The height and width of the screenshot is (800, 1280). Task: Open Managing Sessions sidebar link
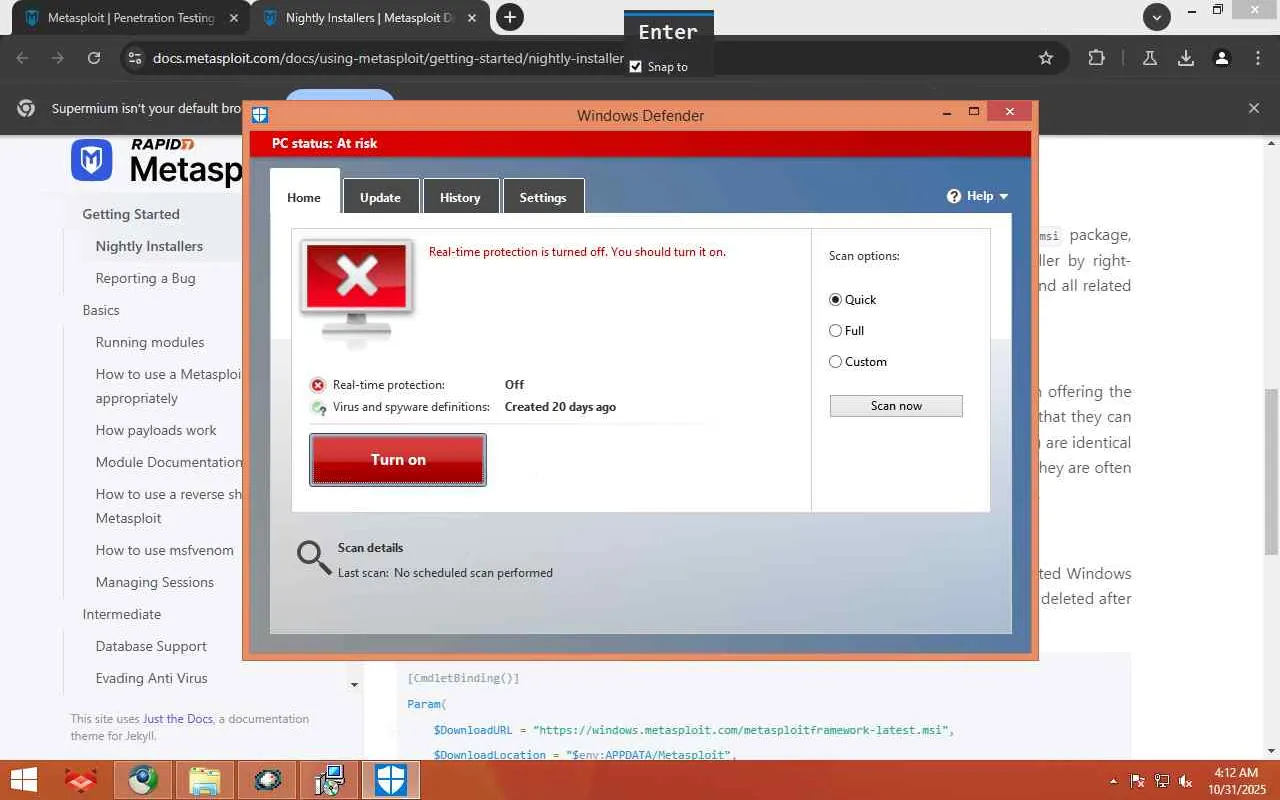coord(155,582)
